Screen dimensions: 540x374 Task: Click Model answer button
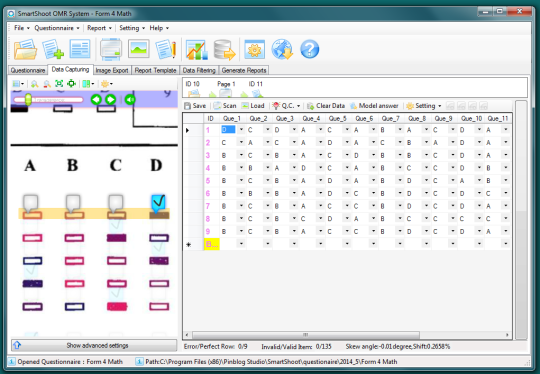tap(374, 106)
